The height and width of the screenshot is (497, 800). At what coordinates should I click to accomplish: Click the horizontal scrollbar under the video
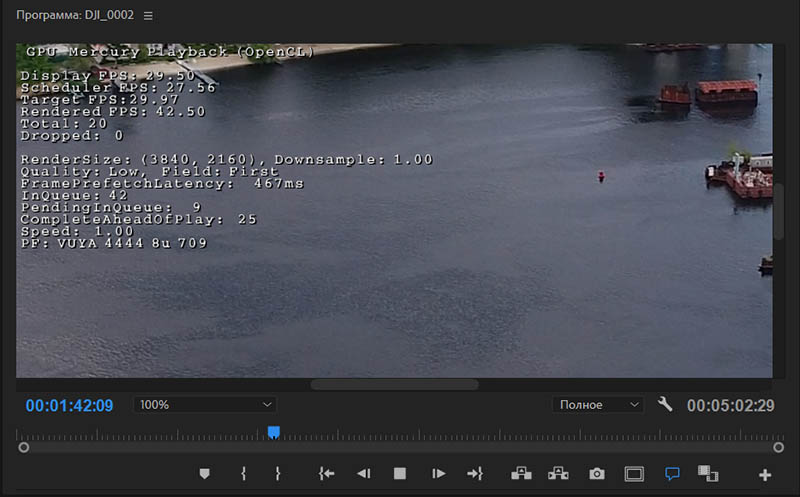pos(394,385)
